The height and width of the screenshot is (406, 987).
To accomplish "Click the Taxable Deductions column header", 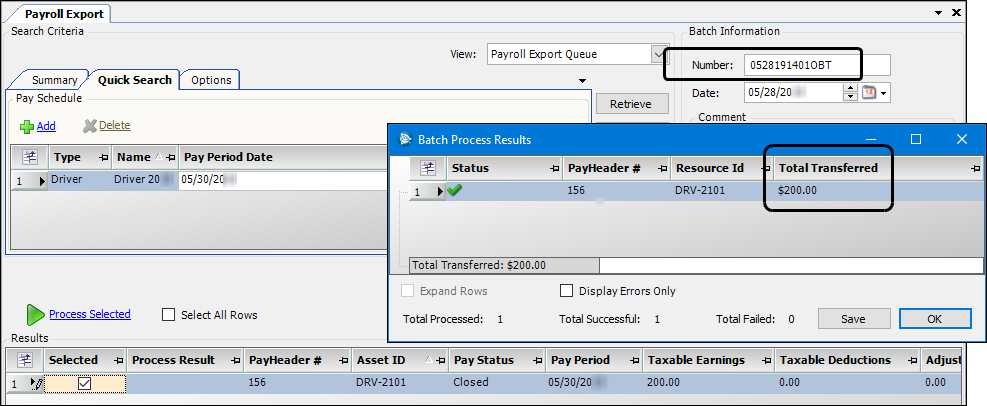I will [847, 360].
